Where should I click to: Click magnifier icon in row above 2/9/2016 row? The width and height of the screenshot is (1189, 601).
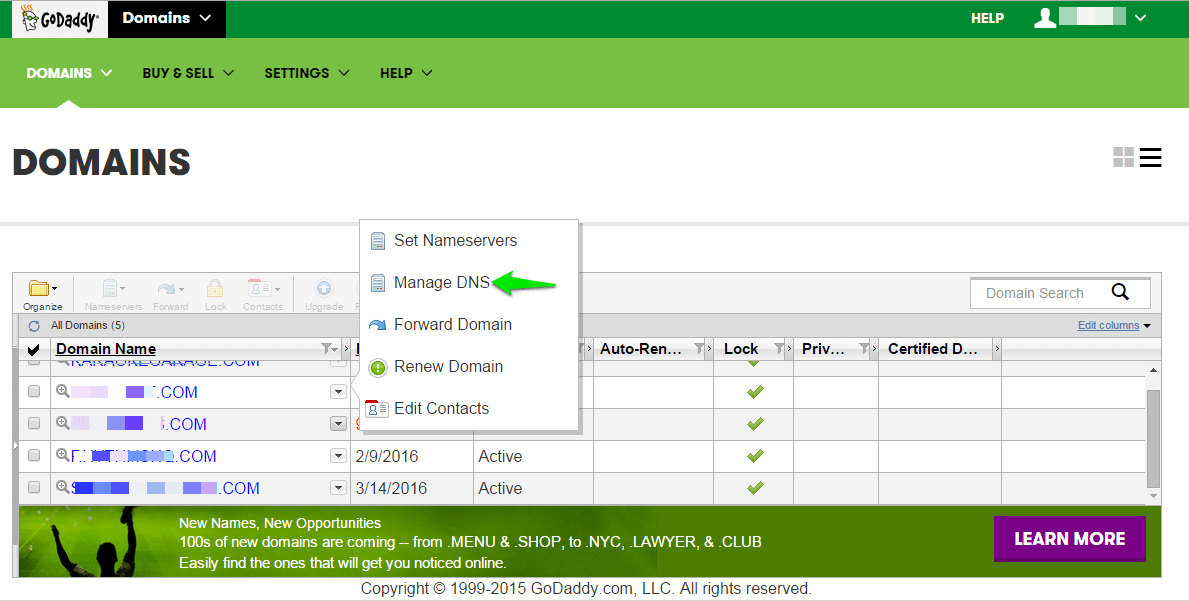point(63,423)
